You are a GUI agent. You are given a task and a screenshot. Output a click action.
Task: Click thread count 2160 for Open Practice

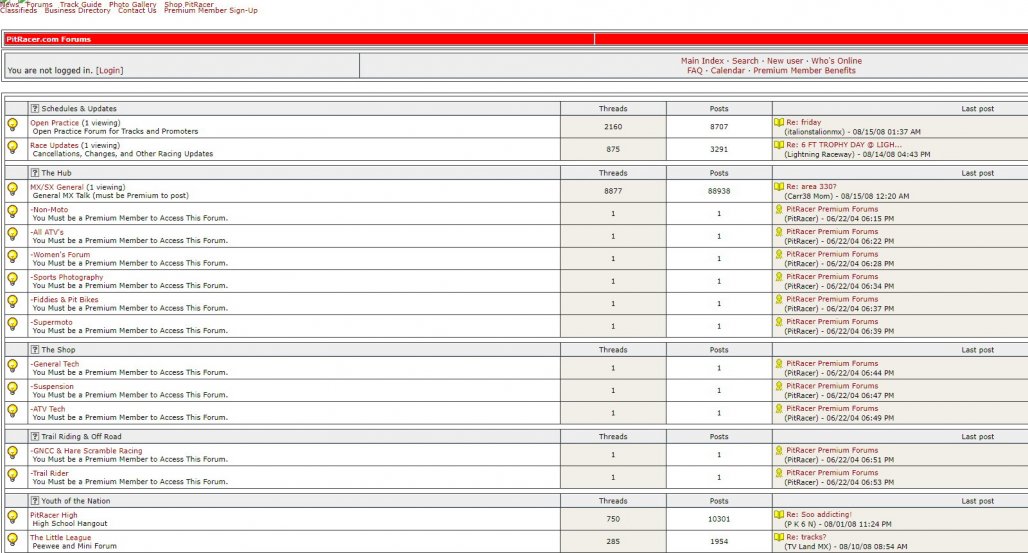tap(613, 127)
